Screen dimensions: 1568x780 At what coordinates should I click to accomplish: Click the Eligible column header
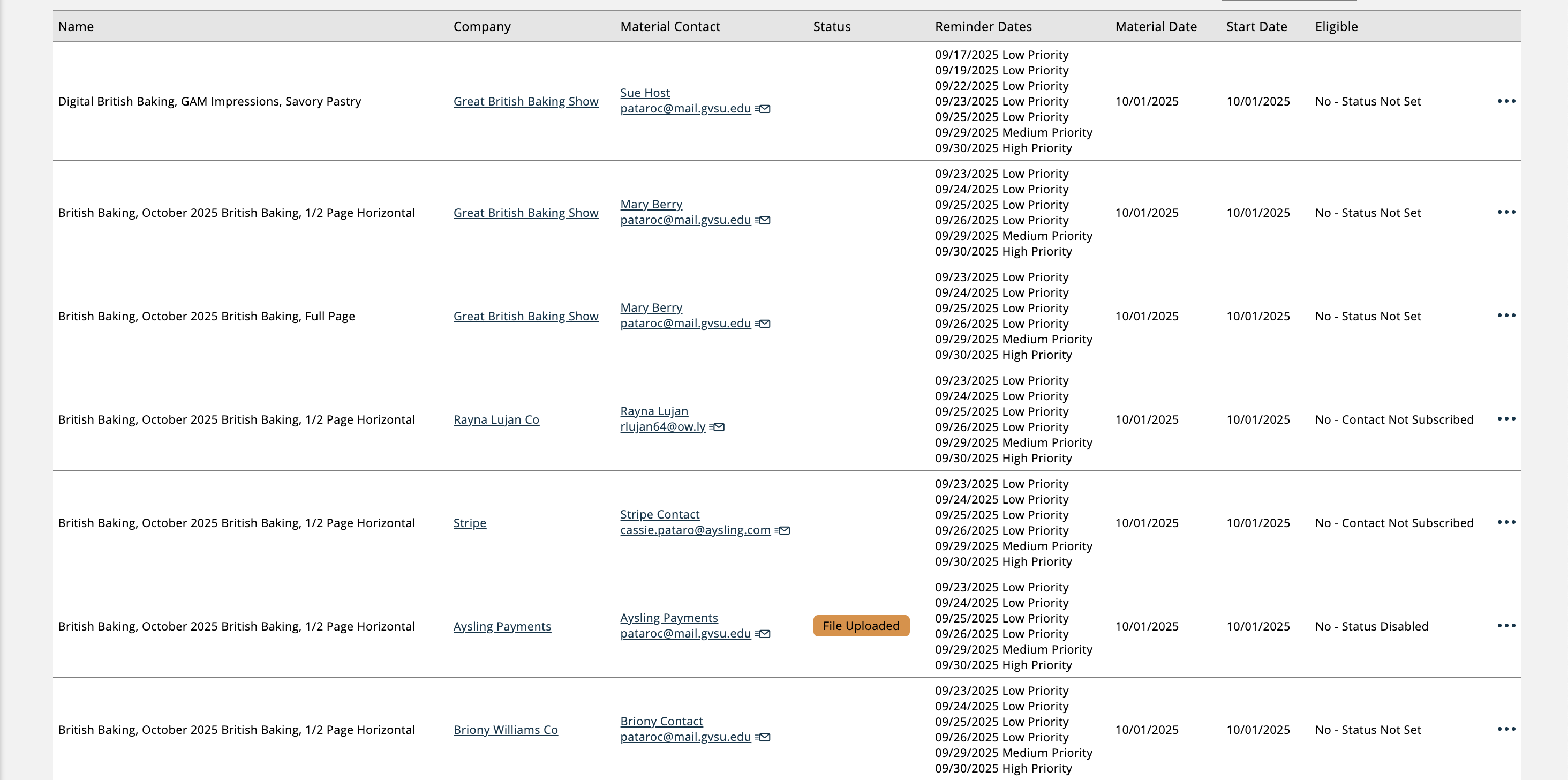1336,27
